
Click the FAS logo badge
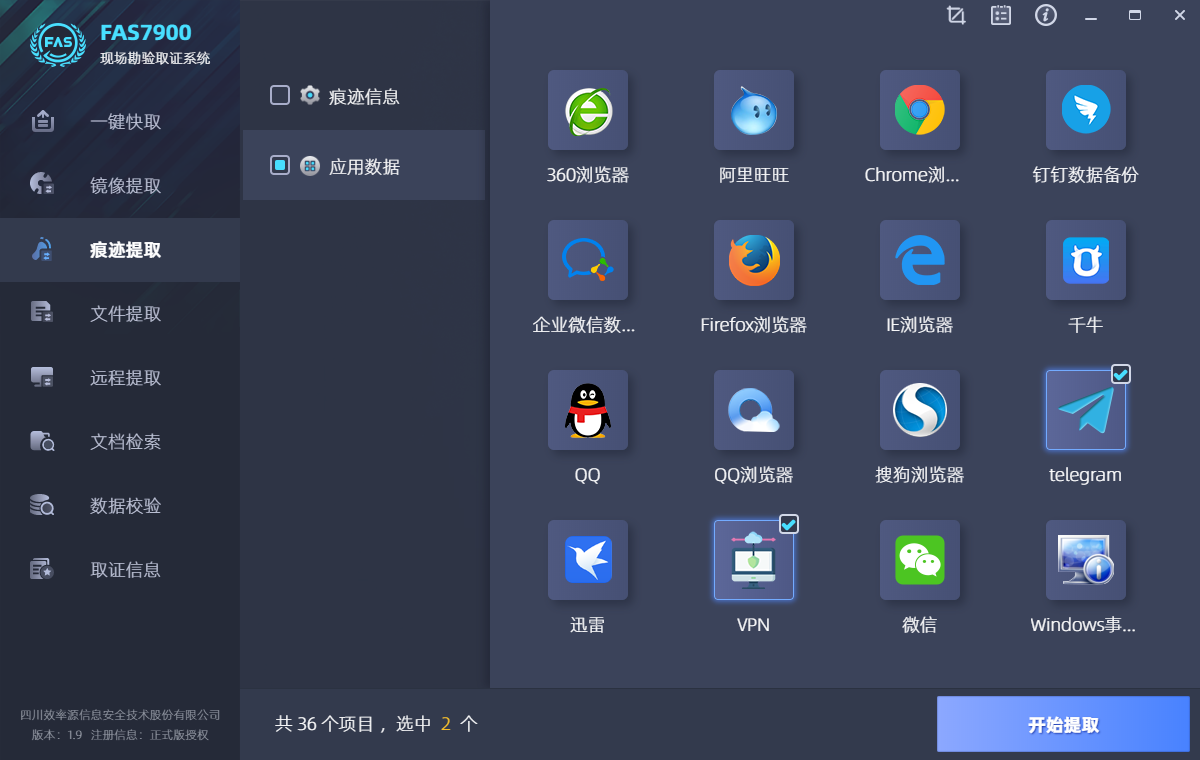tap(58, 44)
